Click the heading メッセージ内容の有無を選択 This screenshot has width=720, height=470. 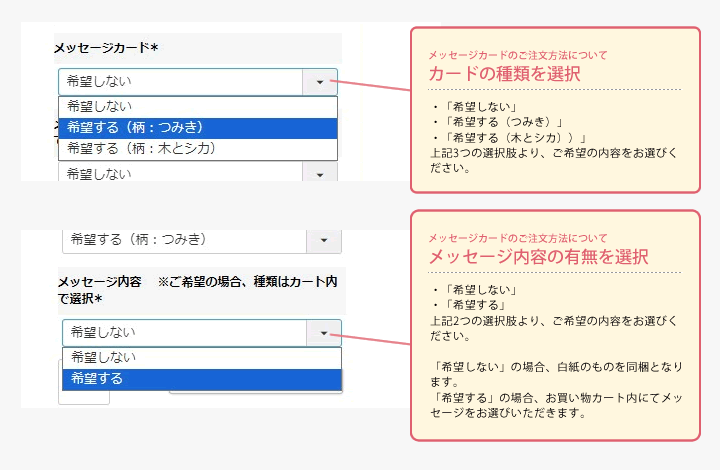tap(538, 257)
